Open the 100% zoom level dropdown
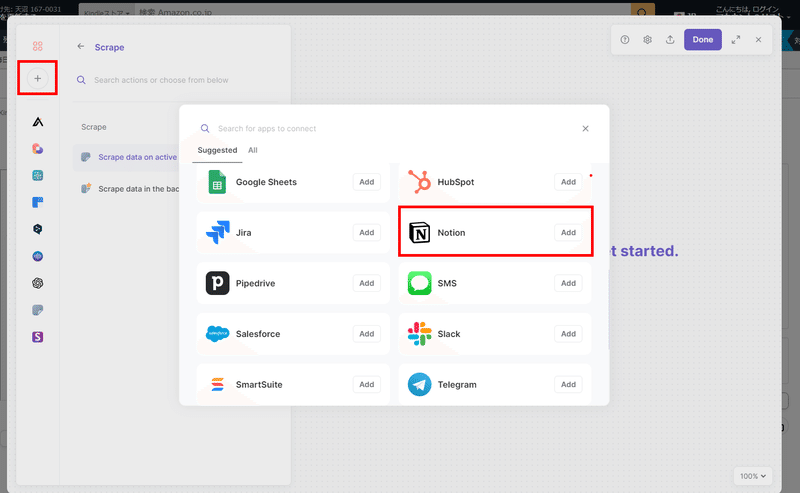The image size is (800, 493). [x=753, y=476]
